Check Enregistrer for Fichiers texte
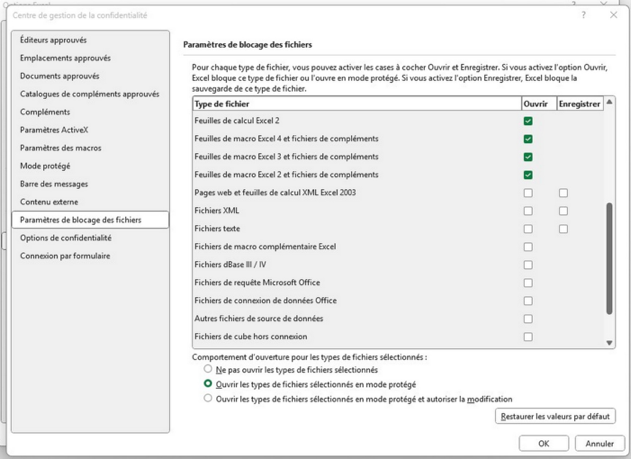Image resolution: width=631 pixels, height=459 pixels. point(563,229)
